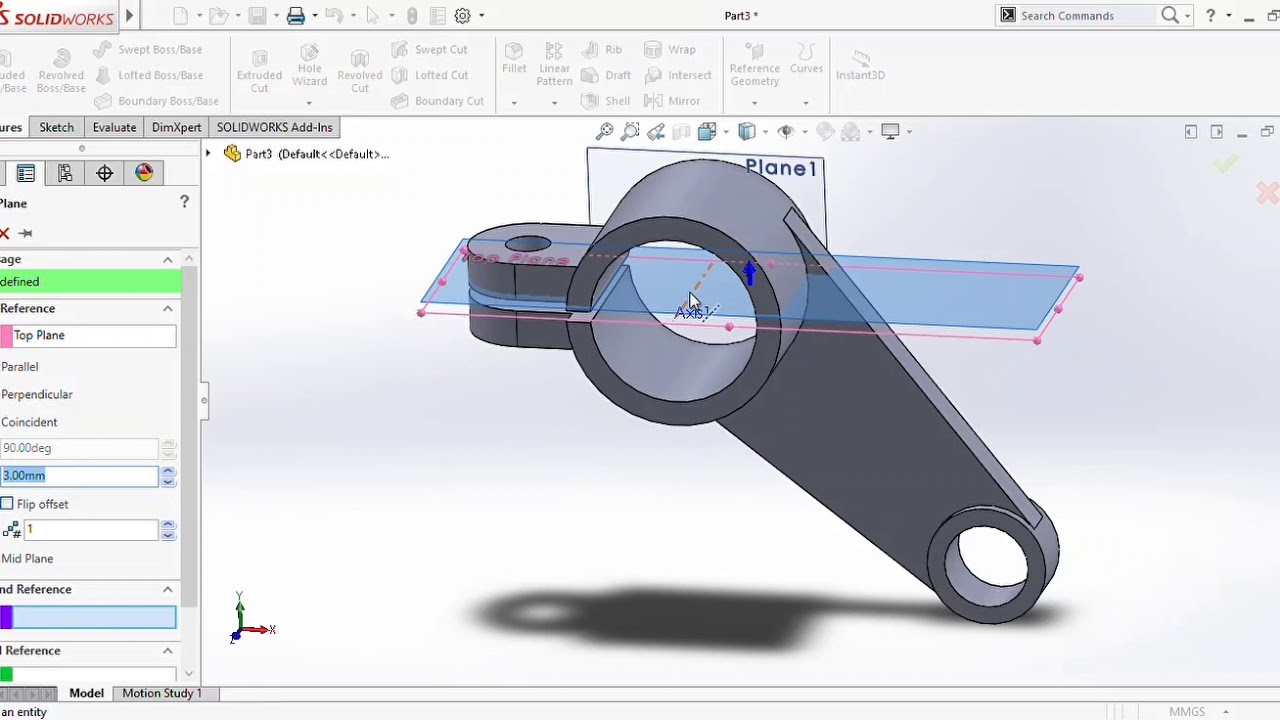Open the ConfigurationManager tab icon
Screen dimensions: 1280x720
[65, 173]
